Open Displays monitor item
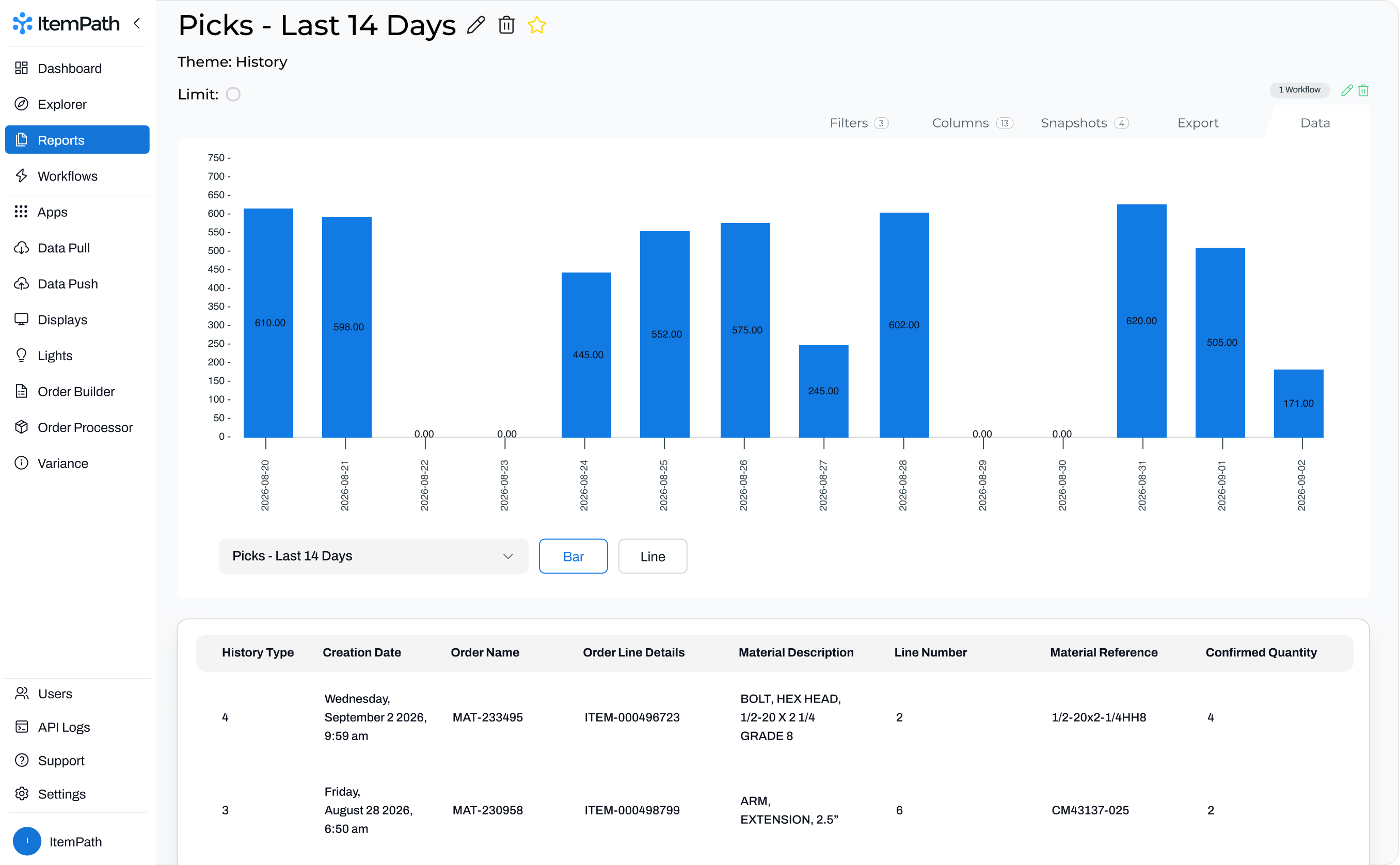 pos(77,320)
